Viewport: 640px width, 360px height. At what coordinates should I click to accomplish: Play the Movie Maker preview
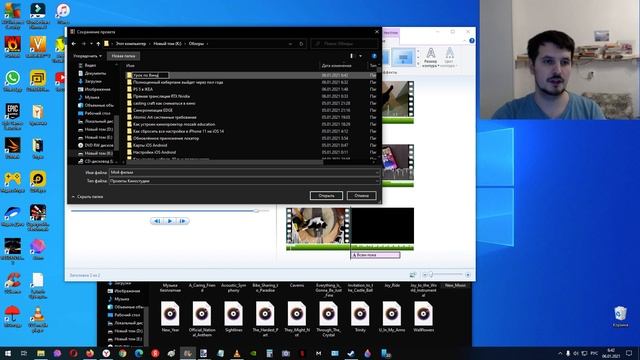170,221
